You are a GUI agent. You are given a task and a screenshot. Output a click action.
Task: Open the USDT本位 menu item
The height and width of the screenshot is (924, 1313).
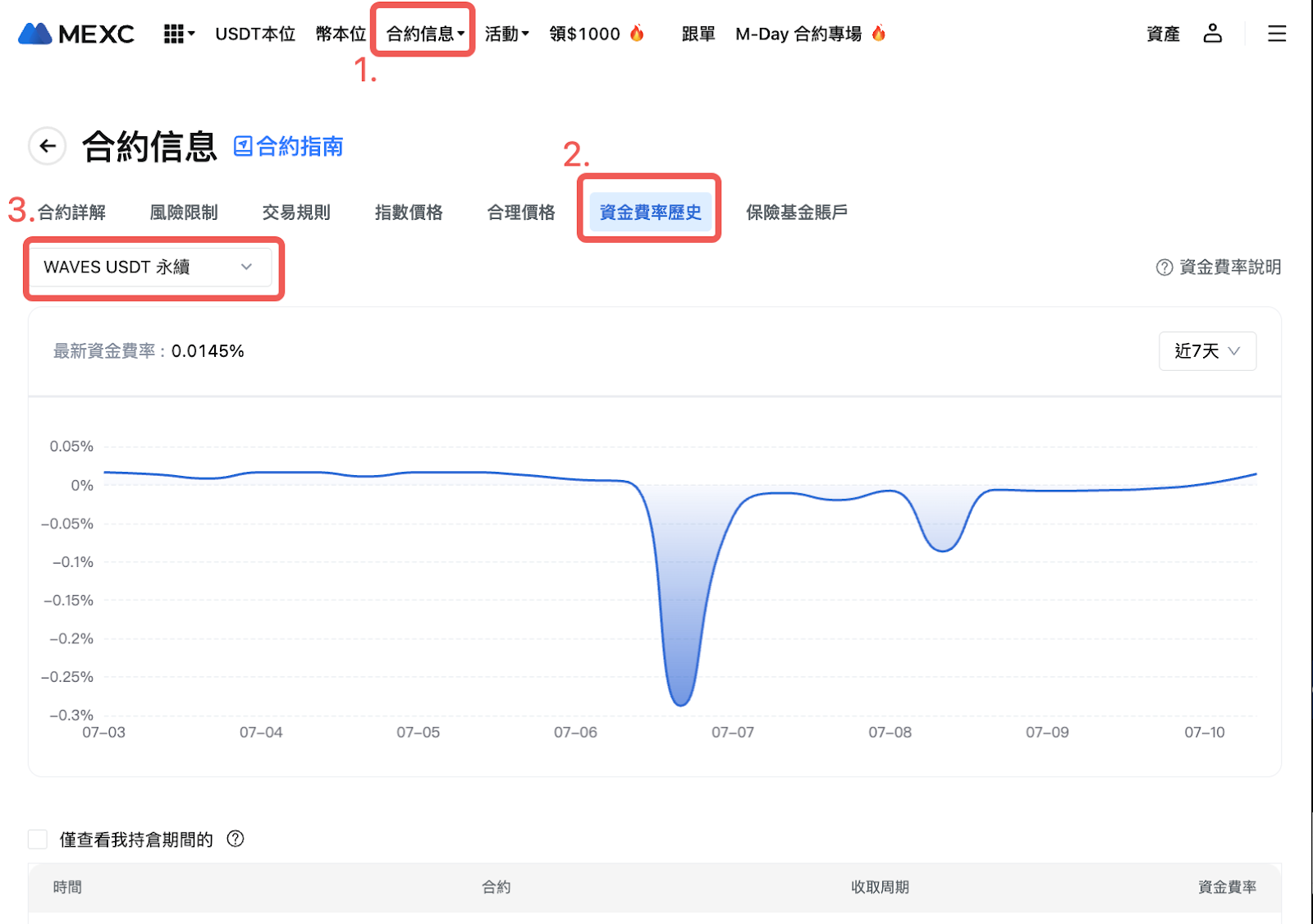[x=255, y=34]
